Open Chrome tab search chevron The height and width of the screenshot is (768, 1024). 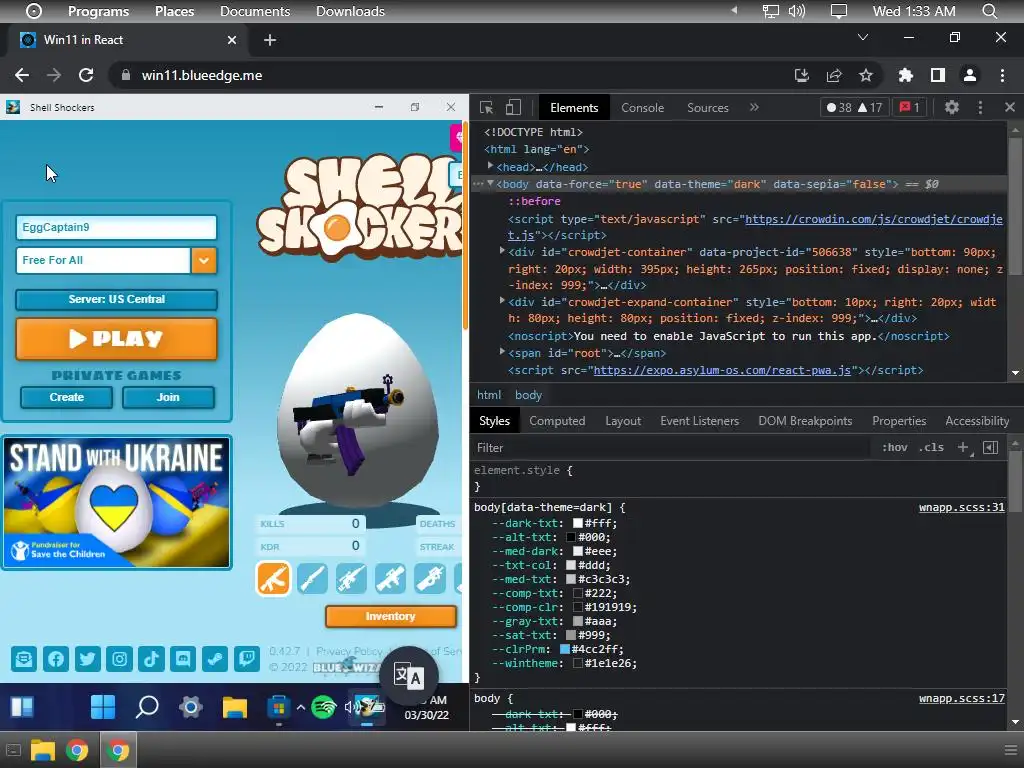tap(863, 37)
